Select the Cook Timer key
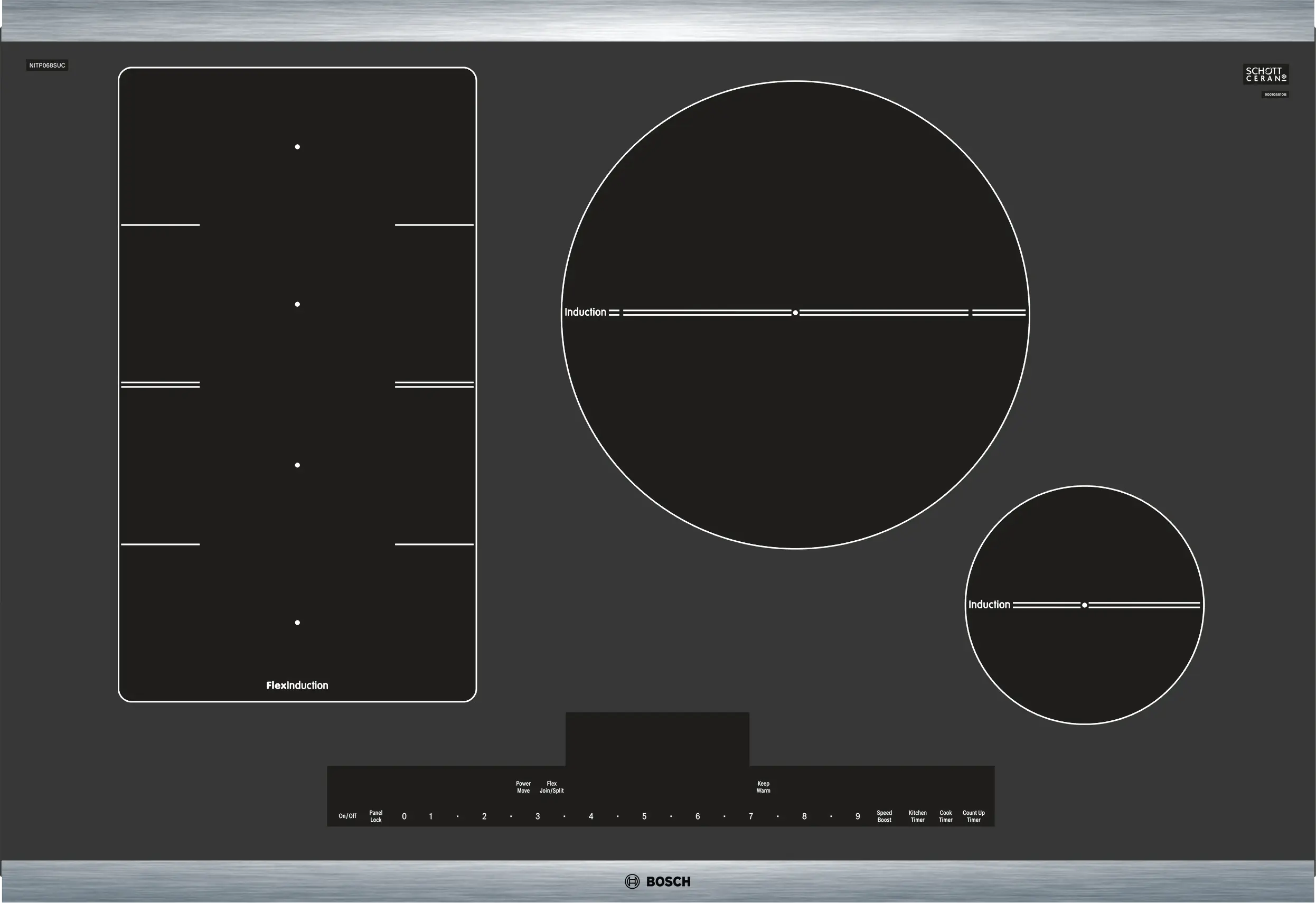 (x=945, y=816)
